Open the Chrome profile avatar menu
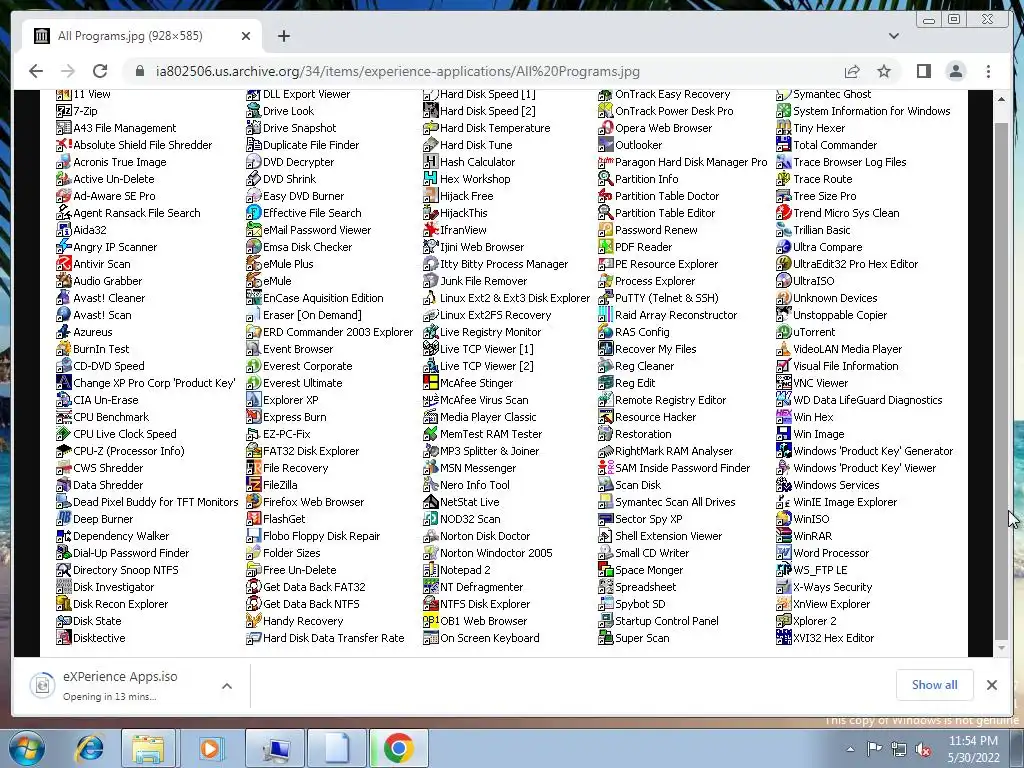This screenshot has width=1024, height=768. click(x=955, y=71)
